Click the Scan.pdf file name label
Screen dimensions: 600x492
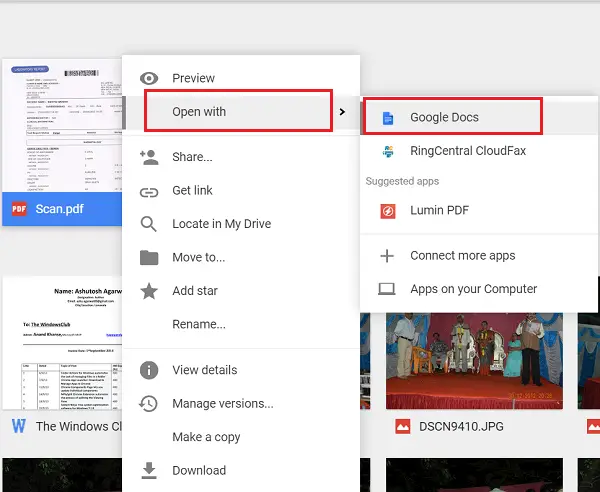[59, 209]
